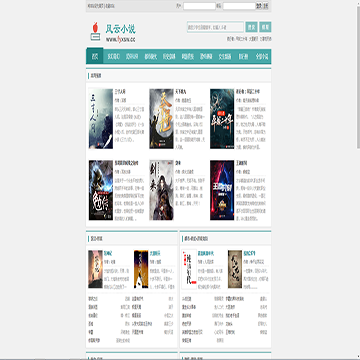Select the highlighted home tab in navigation bar
Image resolution: width=360 pixels, height=360 pixels.
(95, 56)
